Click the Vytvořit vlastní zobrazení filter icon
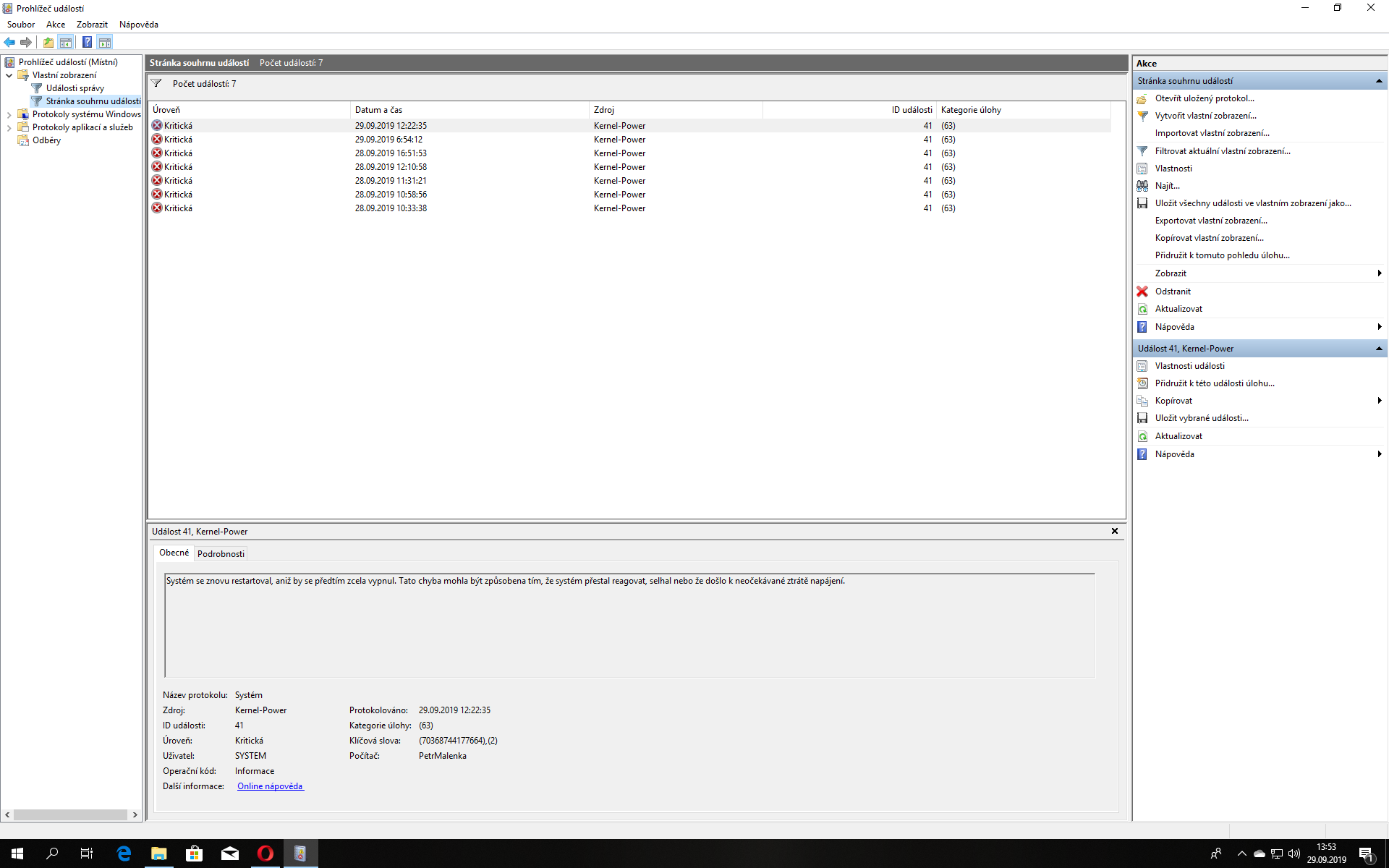The height and width of the screenshot is (868, 1389). [x=1142, y=116]
